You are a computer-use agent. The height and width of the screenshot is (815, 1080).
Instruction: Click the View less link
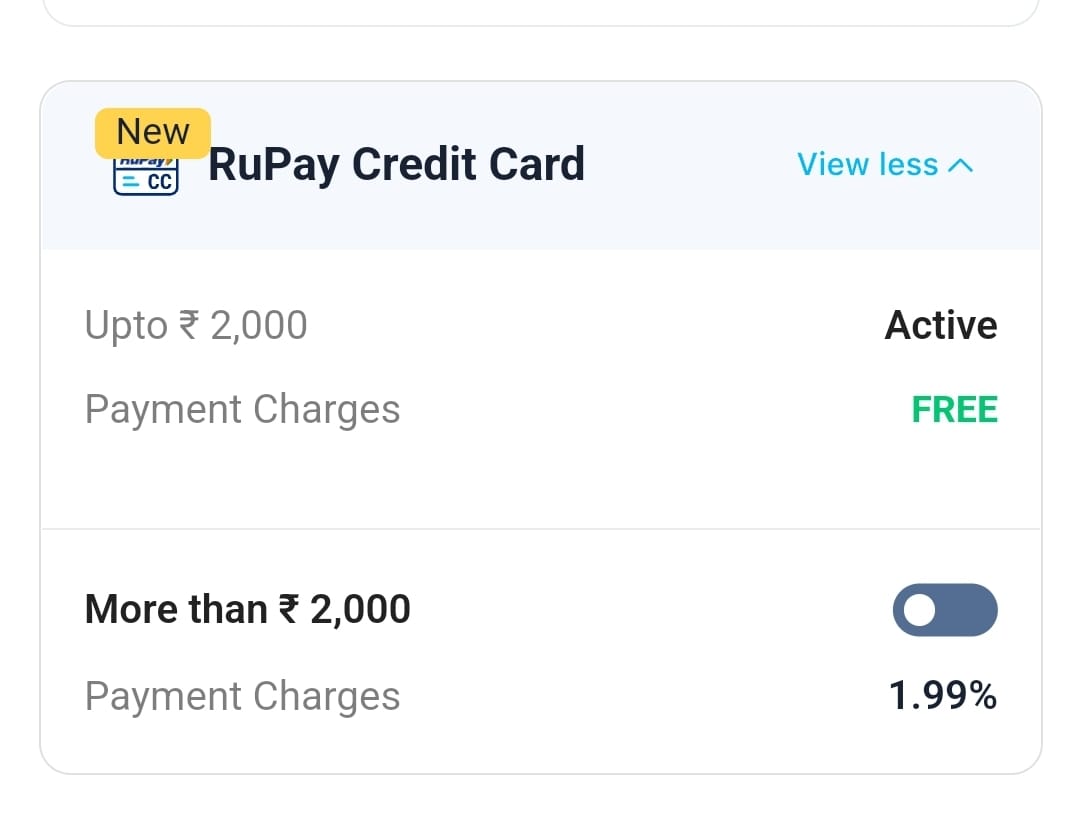point(867,165)
